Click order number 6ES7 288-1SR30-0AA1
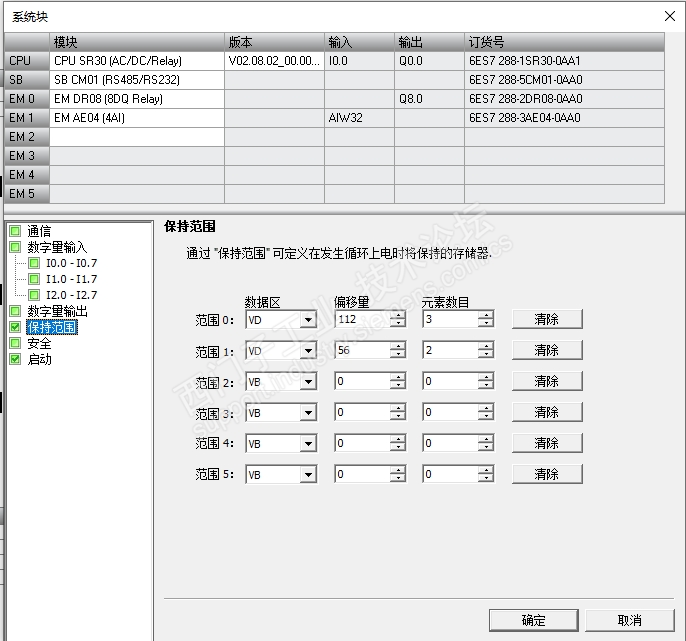The width and height of the screenshot is (686, 641). click(564, 61)
